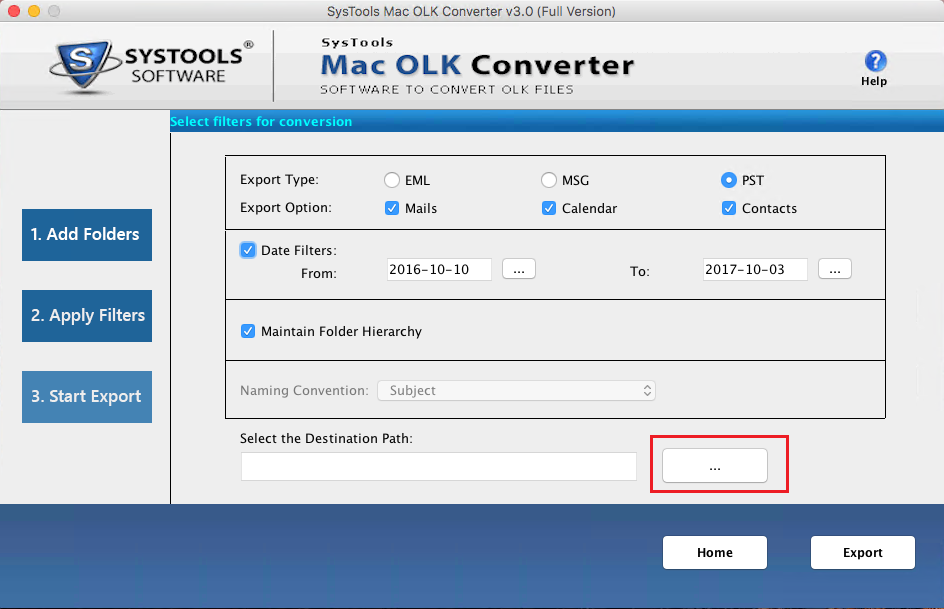Open the Apply Filters step
This screenshot has width=944, height=609.
point(87,316)
